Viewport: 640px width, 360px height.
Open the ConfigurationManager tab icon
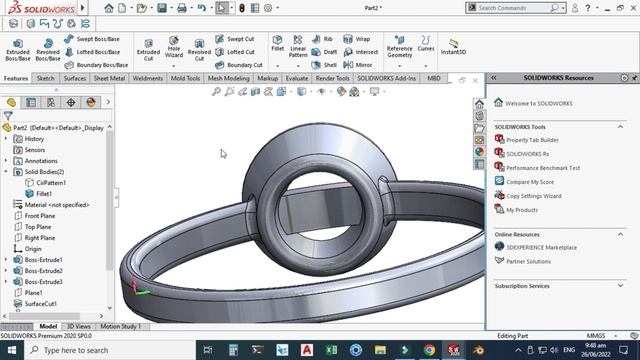click(51, 102)
